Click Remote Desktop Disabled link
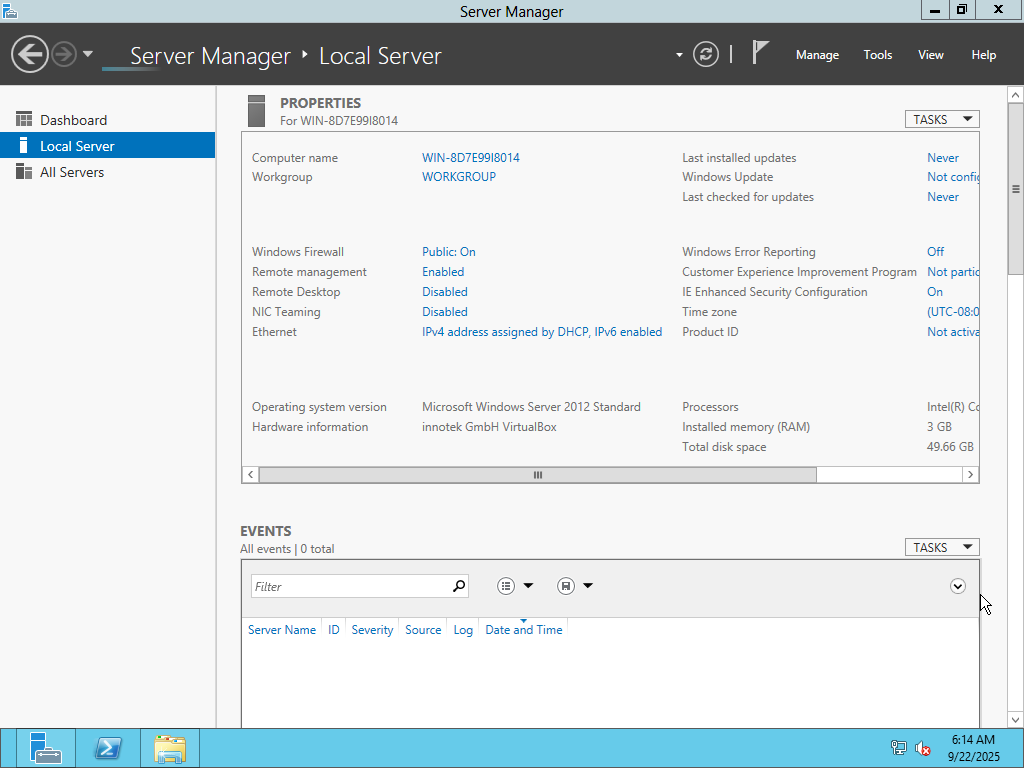 coord(444,292)
